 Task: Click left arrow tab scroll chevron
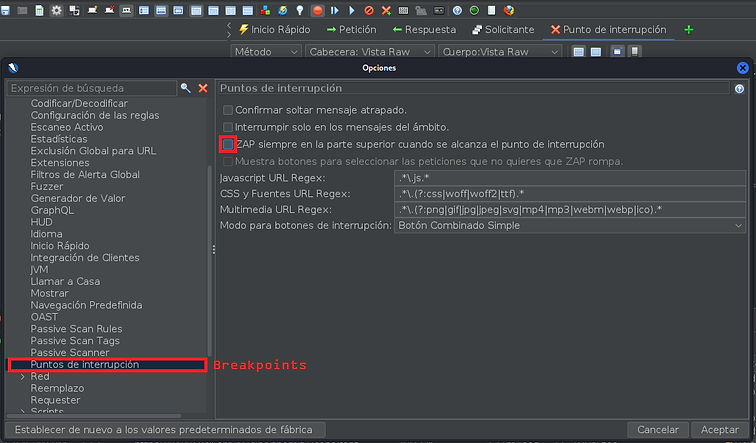point(229,25)
